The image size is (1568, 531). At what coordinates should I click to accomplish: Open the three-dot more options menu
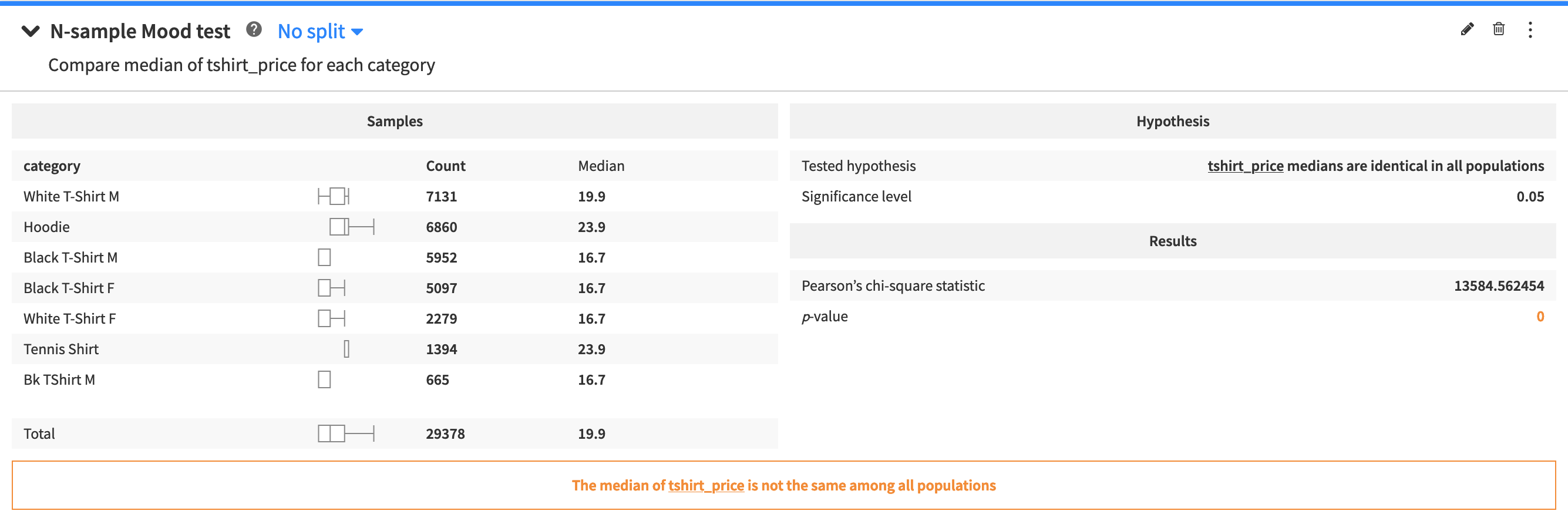[1530, 30]
